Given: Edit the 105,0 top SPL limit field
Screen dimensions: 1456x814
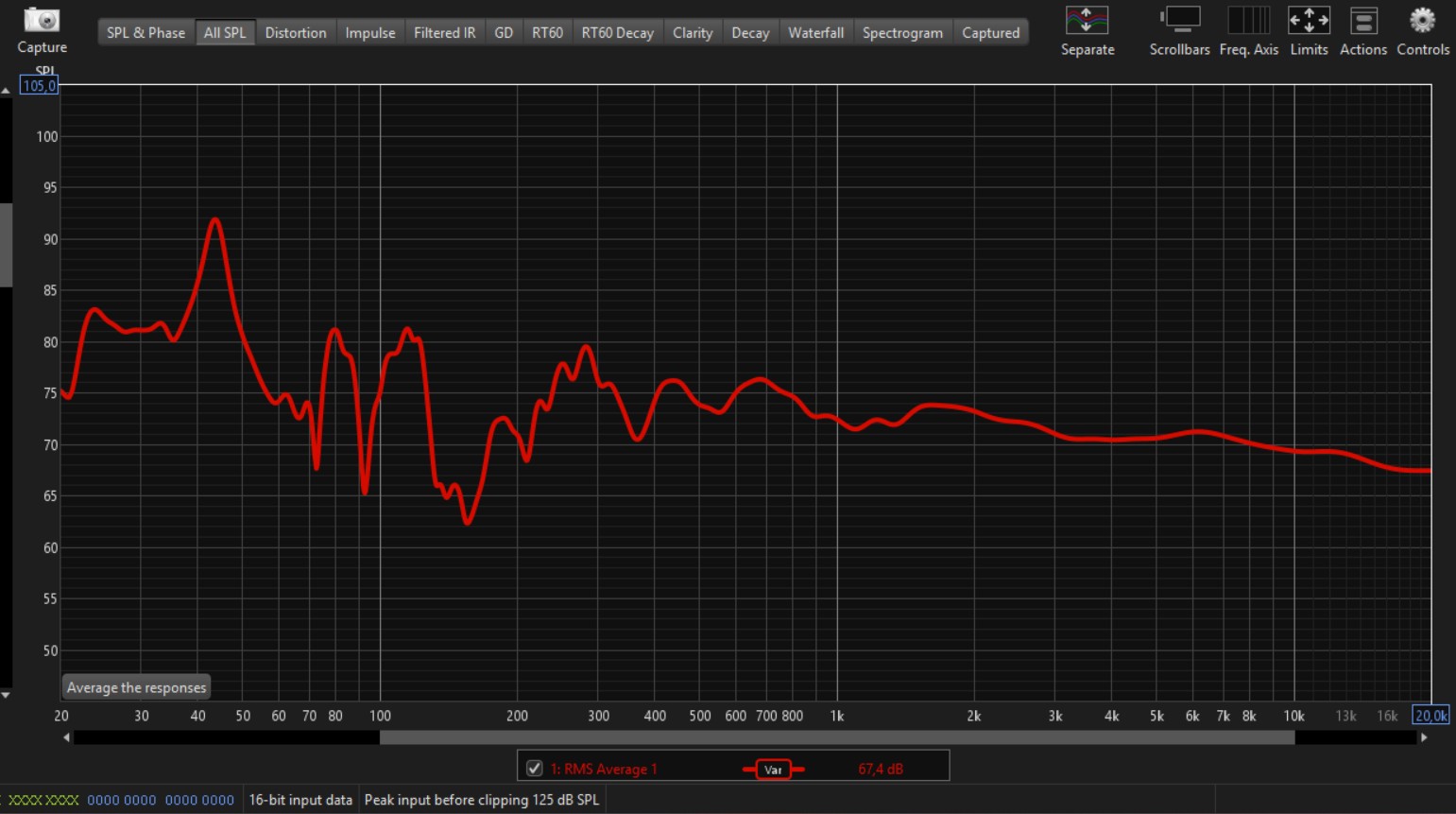Looking at the screenshot, I should click(39, 86).
